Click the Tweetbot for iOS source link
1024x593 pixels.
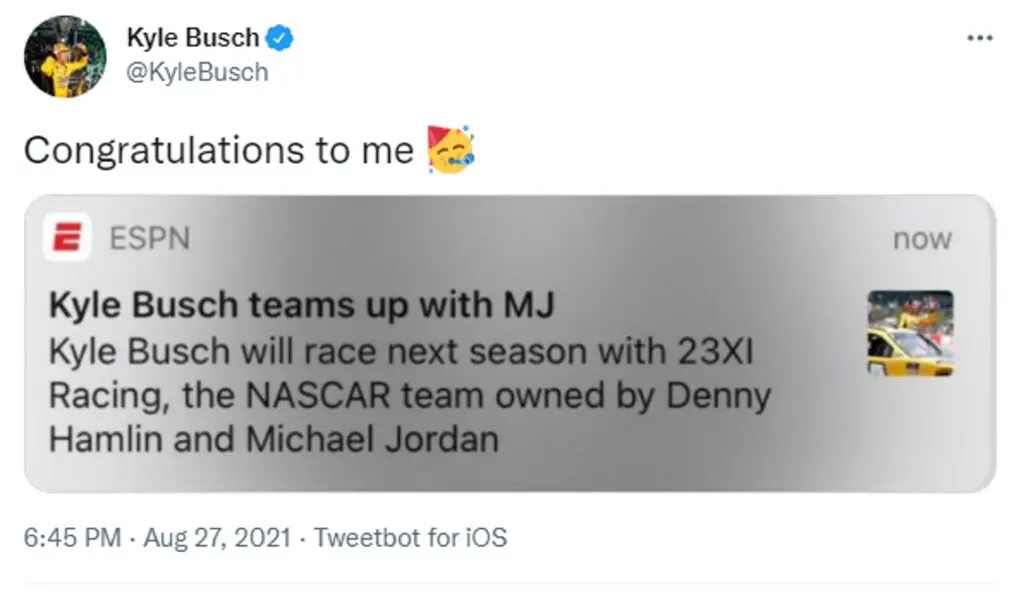410,537
